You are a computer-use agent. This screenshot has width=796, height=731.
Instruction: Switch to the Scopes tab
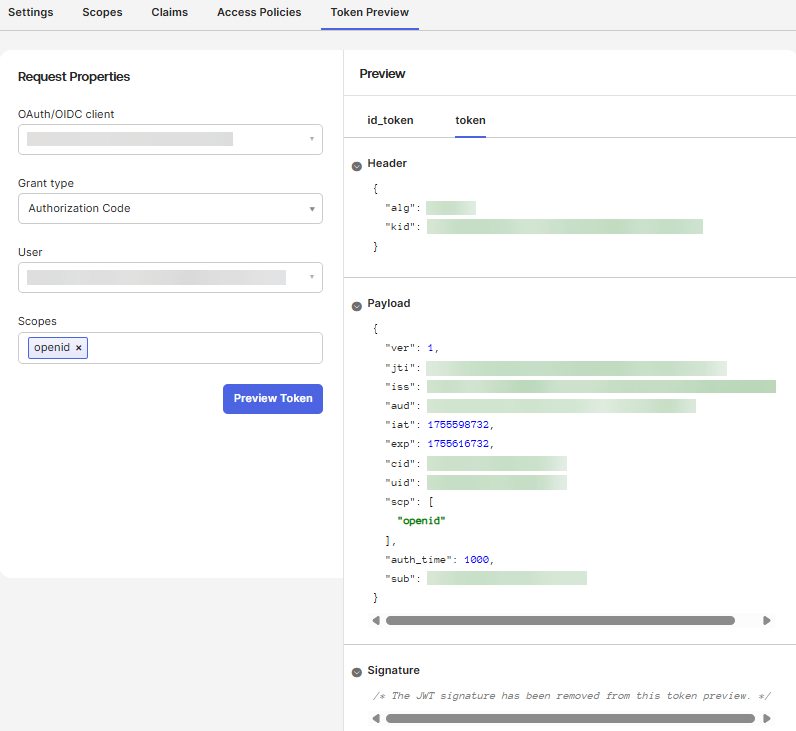pos(102,12)
